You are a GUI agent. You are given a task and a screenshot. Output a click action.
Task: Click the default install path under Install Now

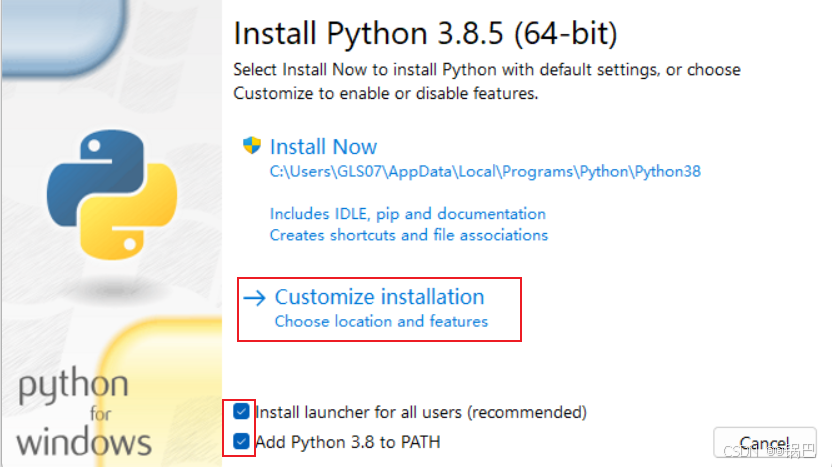[485, 171]
